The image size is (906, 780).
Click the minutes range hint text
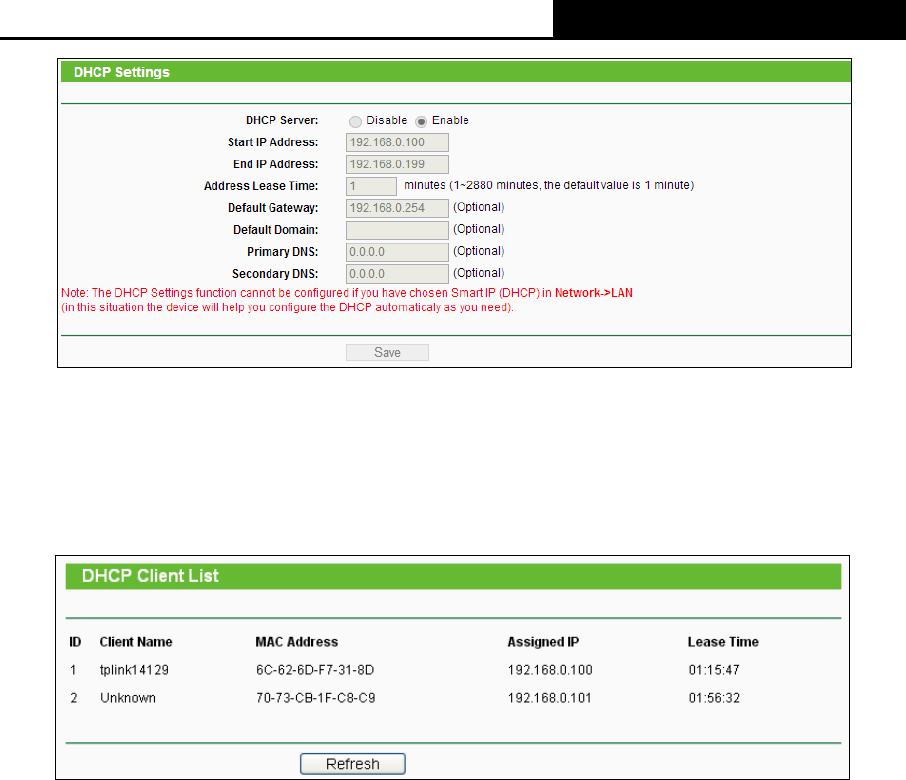549,185
